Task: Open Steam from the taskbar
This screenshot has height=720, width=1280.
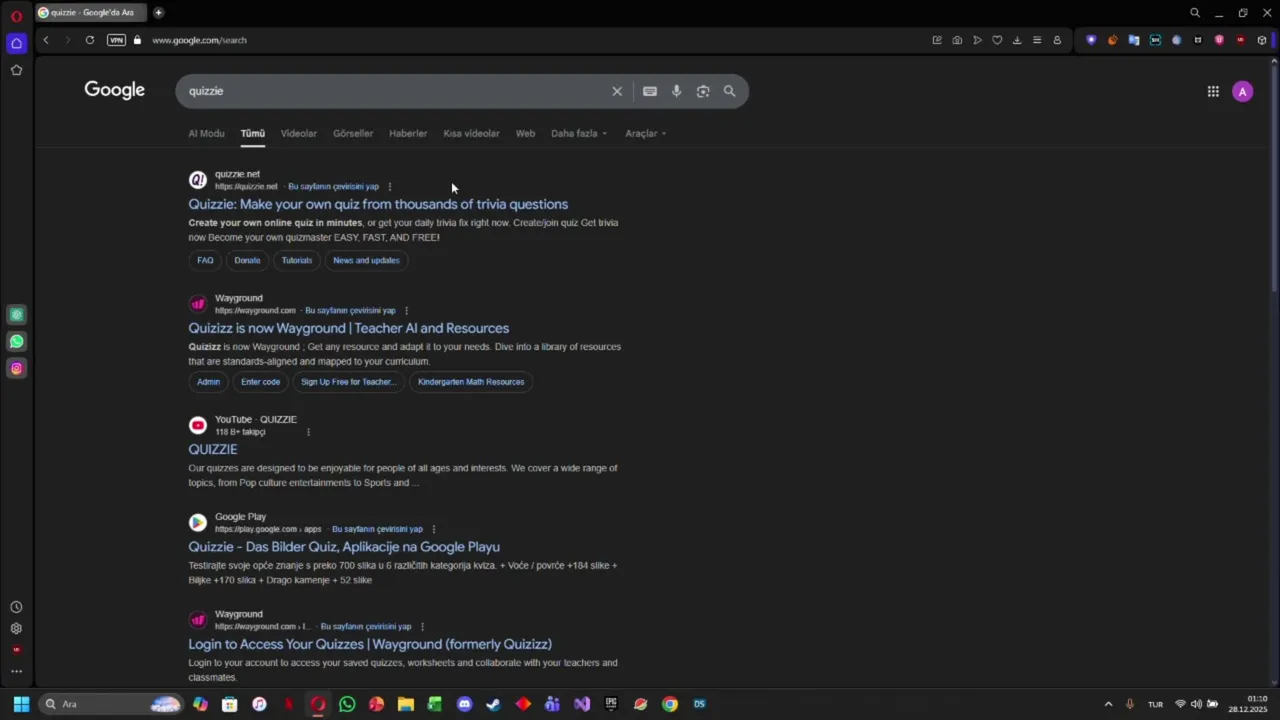Action: pos(493,704)
